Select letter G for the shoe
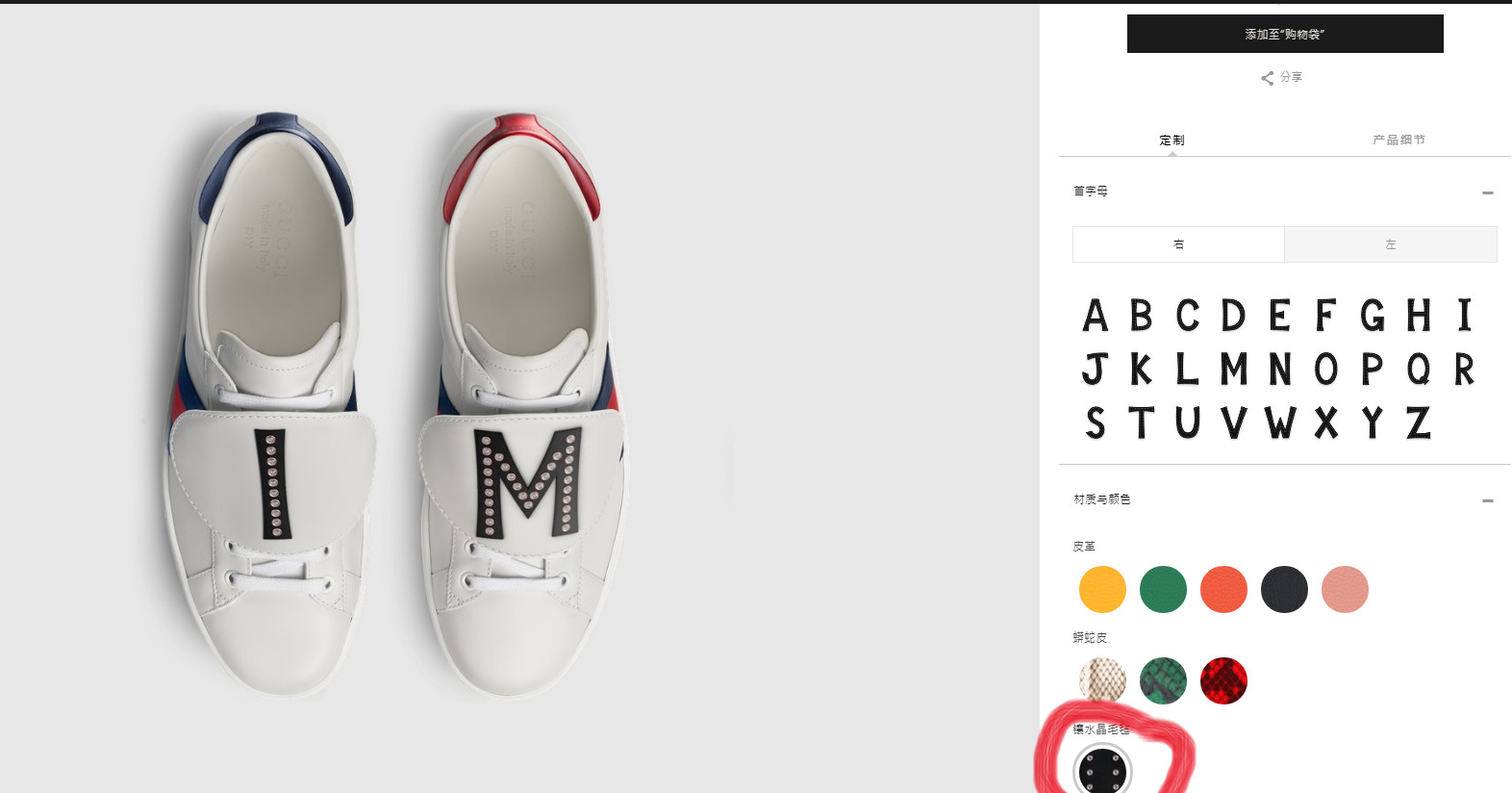This screenshot has width=1512, height=793. point(1373,316)
